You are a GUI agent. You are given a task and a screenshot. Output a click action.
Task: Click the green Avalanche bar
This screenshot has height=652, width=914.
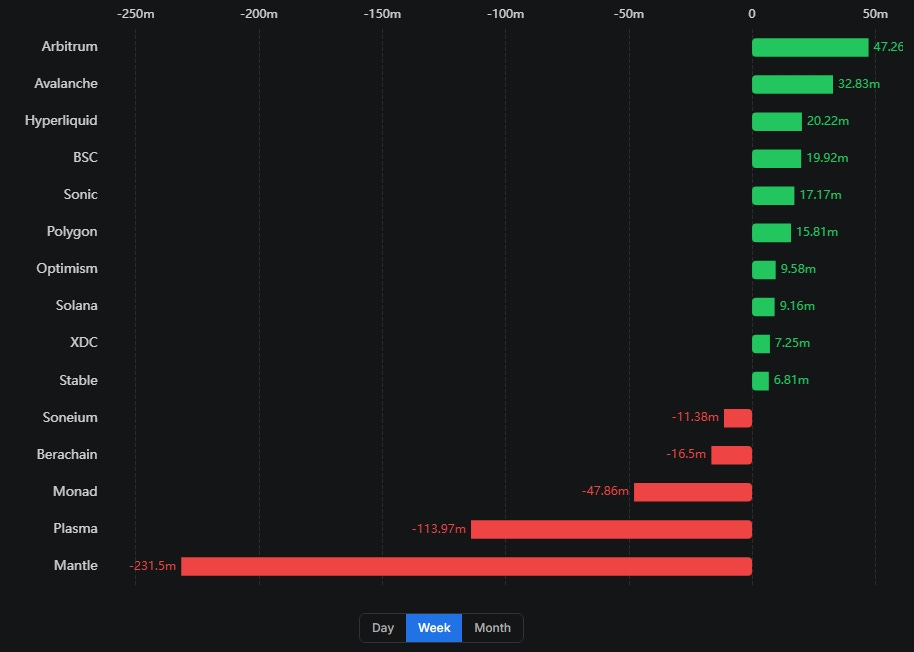(792, 84)
